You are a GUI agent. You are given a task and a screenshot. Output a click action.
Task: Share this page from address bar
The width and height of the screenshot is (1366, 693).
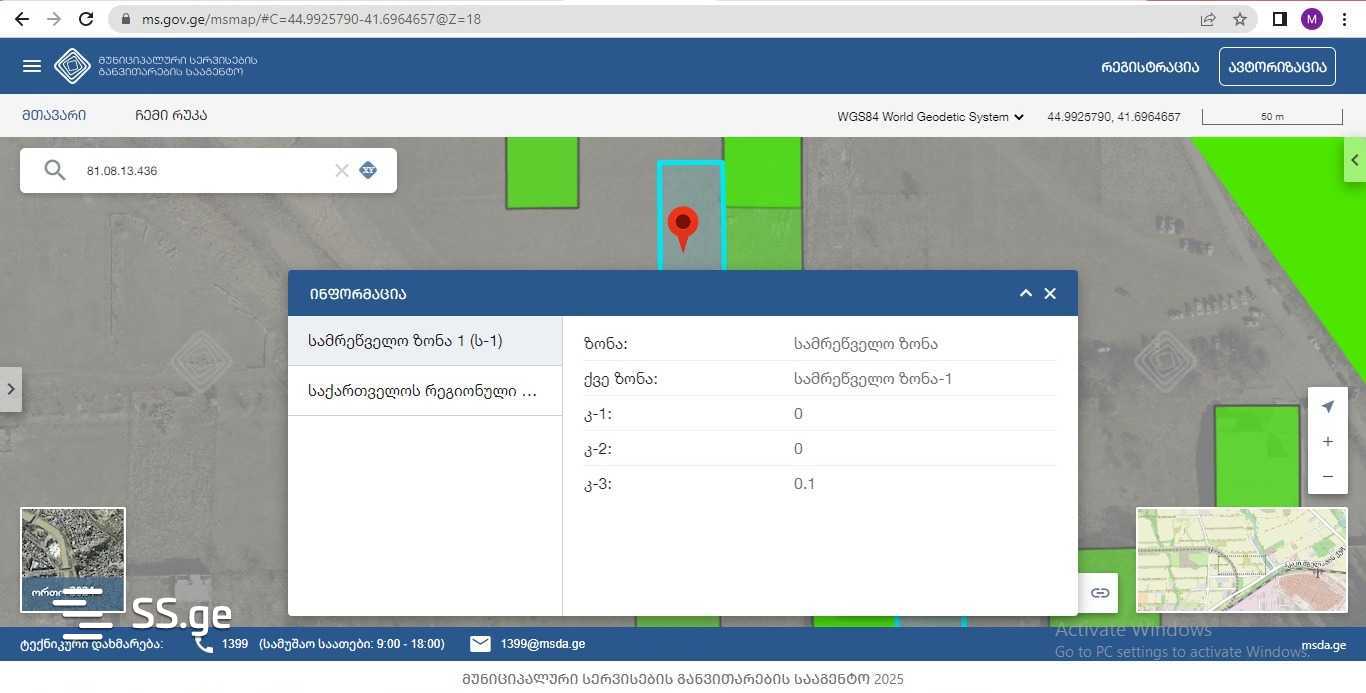coord(1208,19)
